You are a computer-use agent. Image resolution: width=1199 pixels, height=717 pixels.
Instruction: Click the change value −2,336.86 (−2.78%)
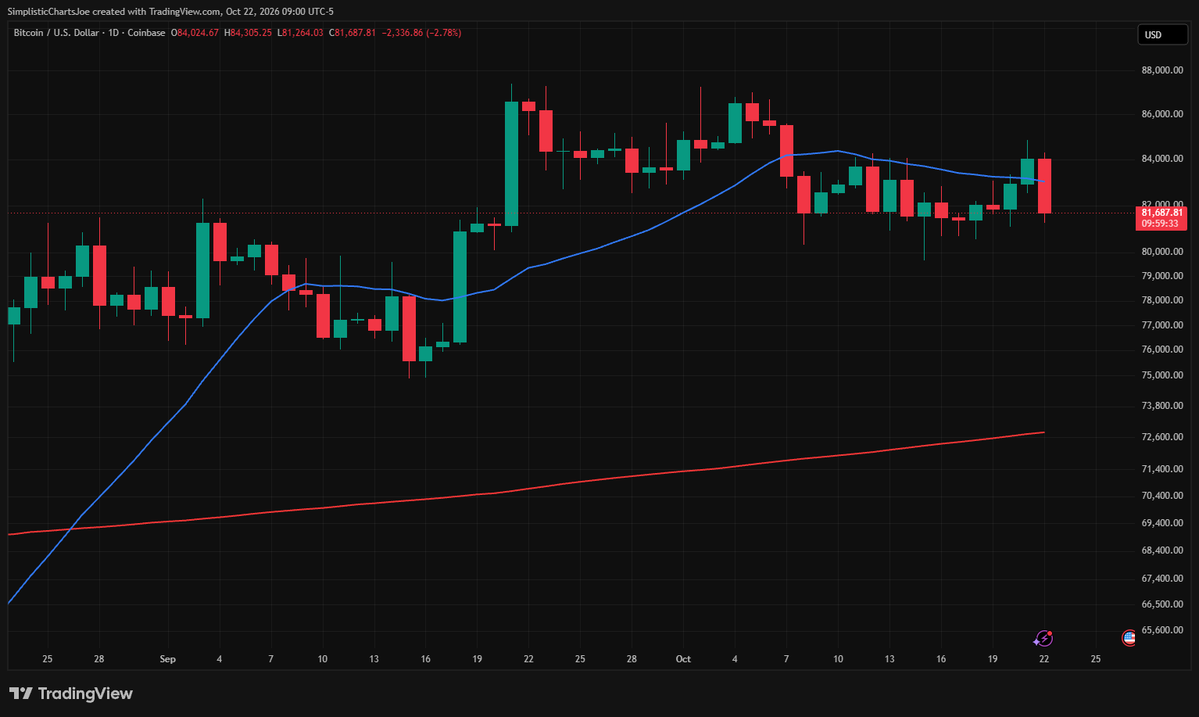coord(421,33)
